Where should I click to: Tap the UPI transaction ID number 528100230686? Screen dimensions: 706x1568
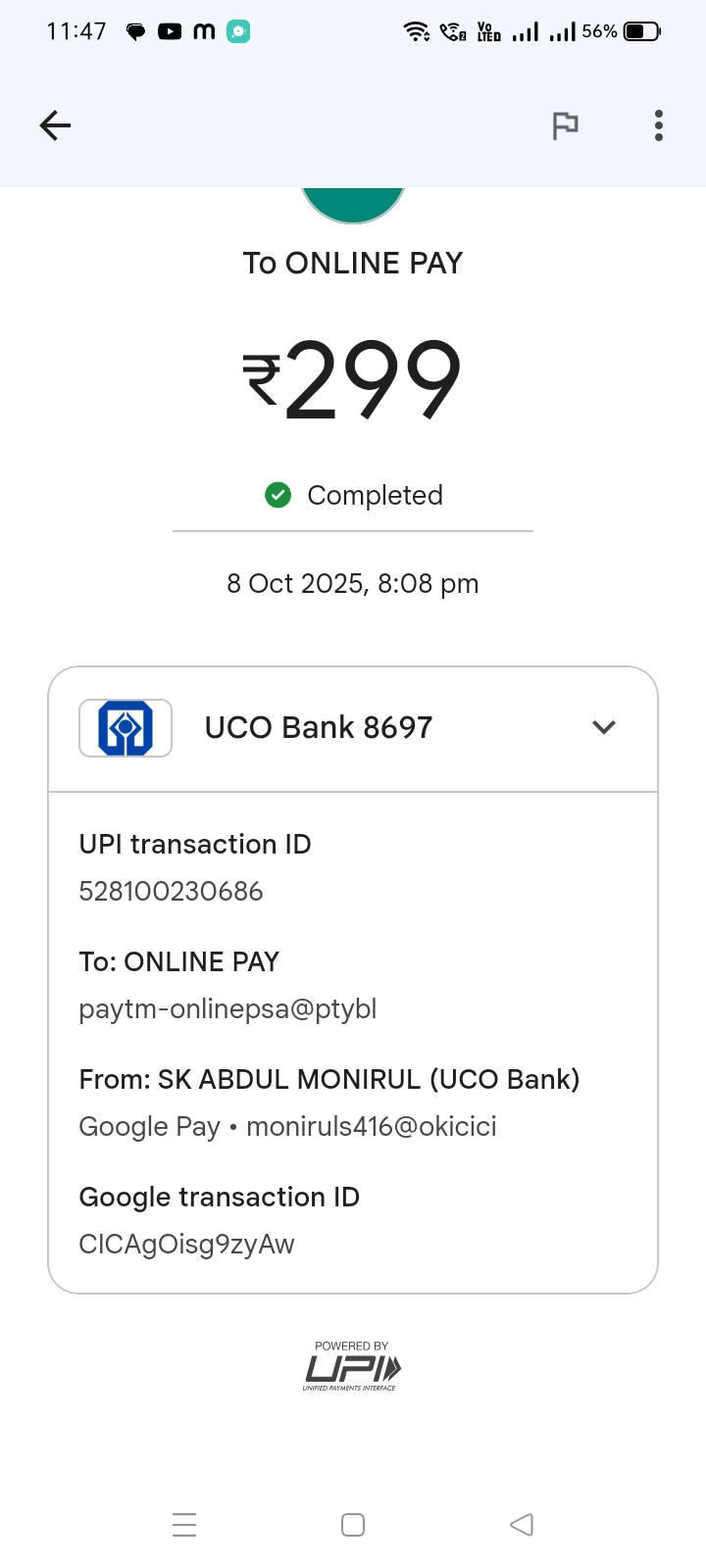pos(172,892)
